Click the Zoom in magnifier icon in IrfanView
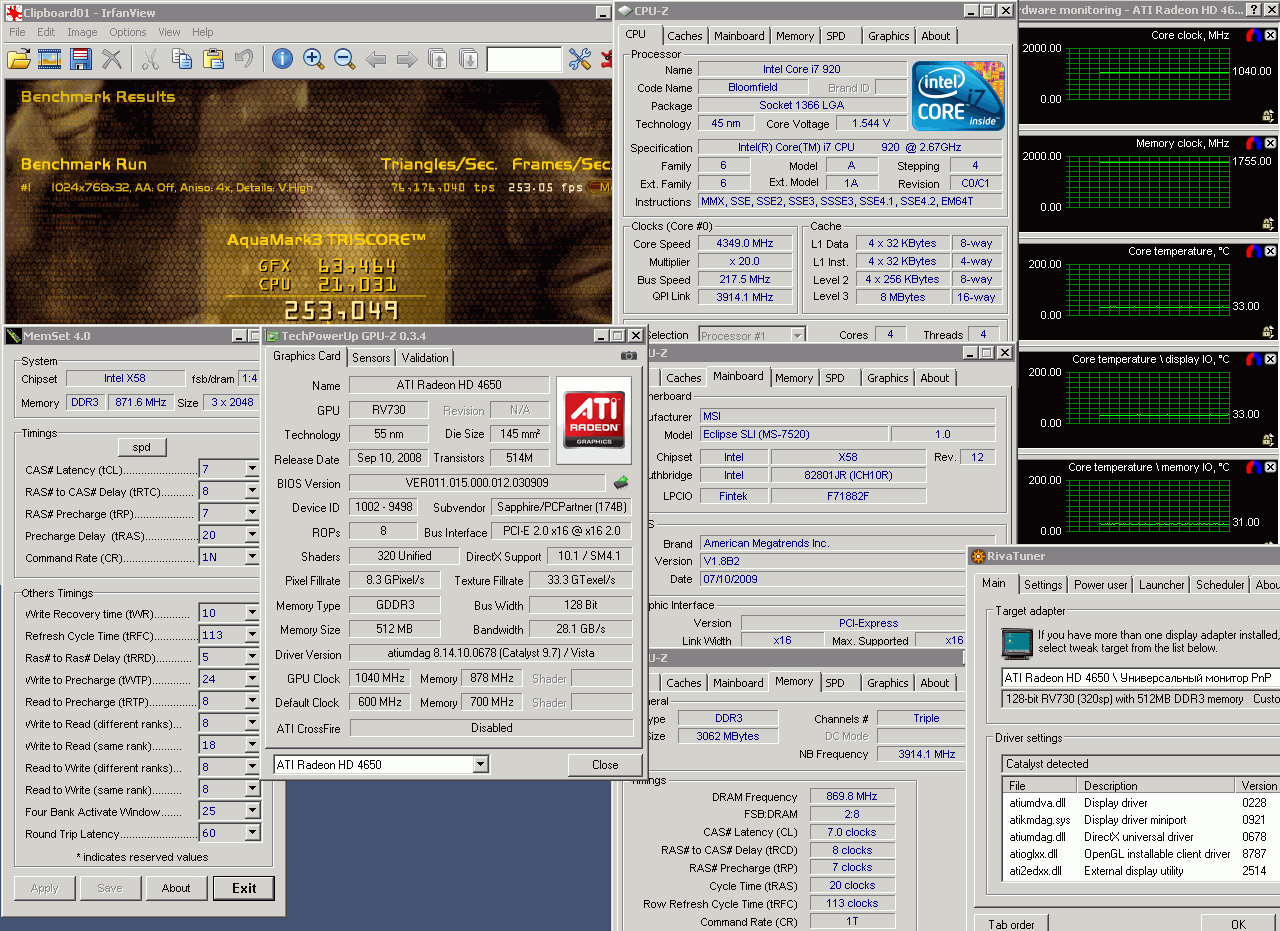Viewport: 1280px width, 931px height. click(x=313, y=59)
